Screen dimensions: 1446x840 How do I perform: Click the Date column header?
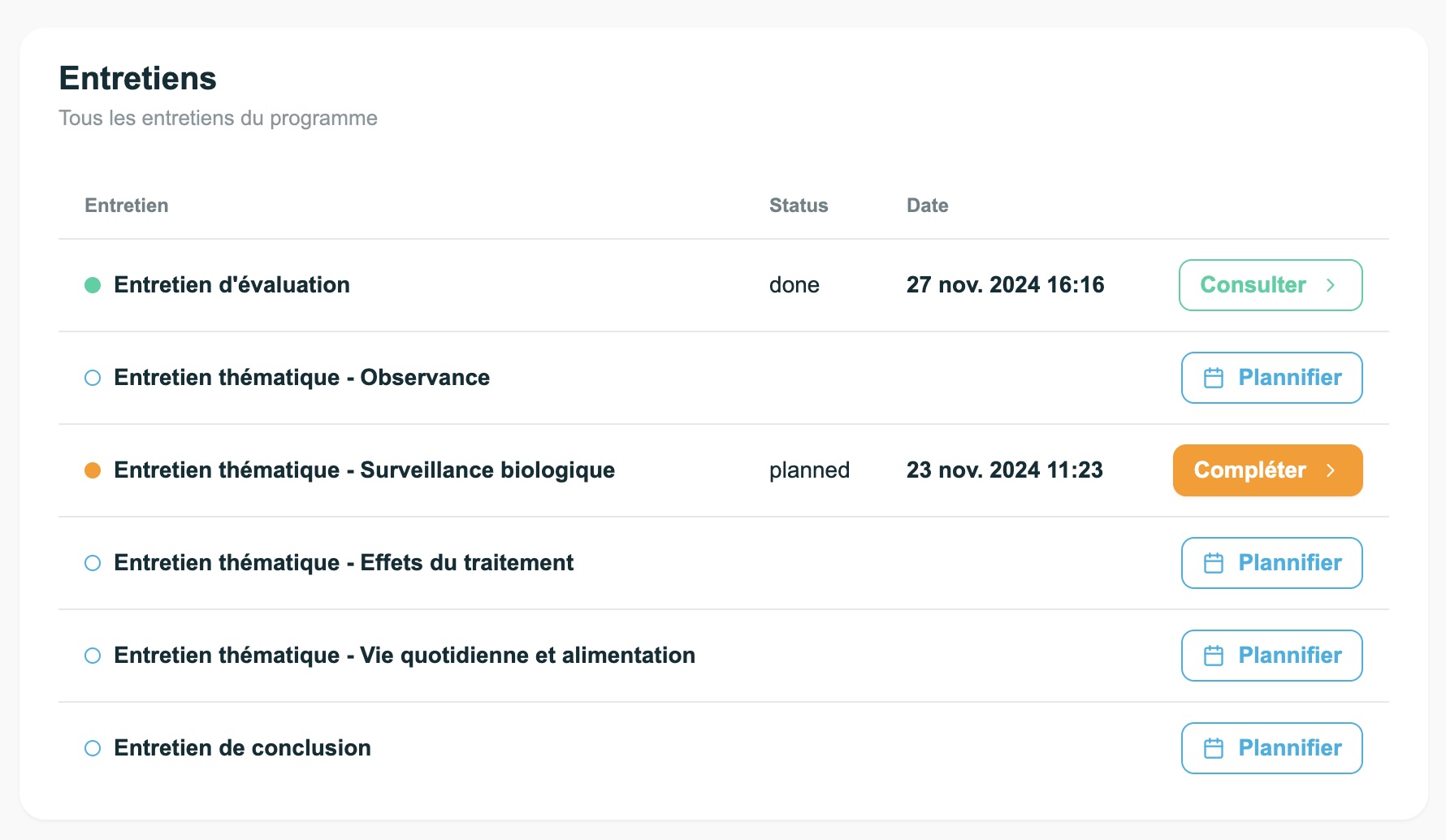927,206
